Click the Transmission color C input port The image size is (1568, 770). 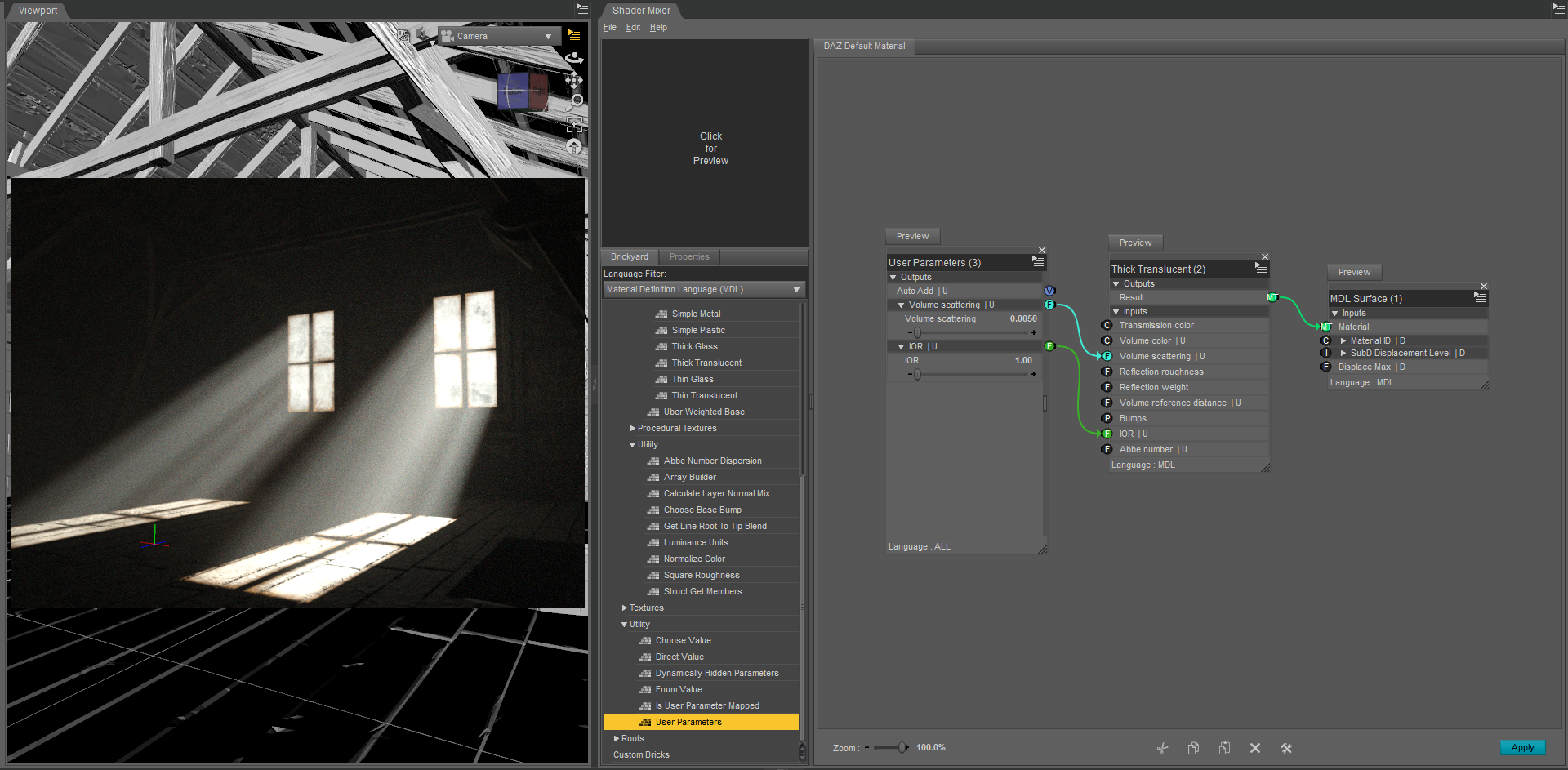coord(1107,325)
